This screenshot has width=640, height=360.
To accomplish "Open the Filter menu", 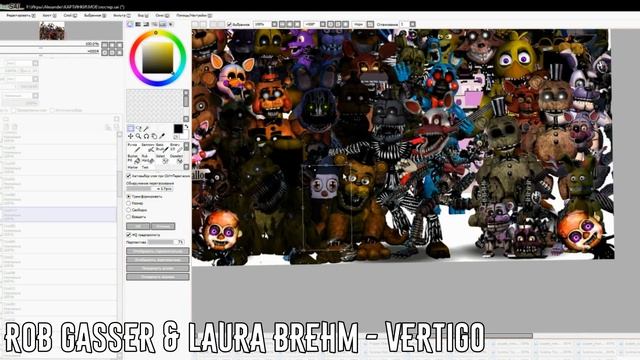I will [122, 16].
